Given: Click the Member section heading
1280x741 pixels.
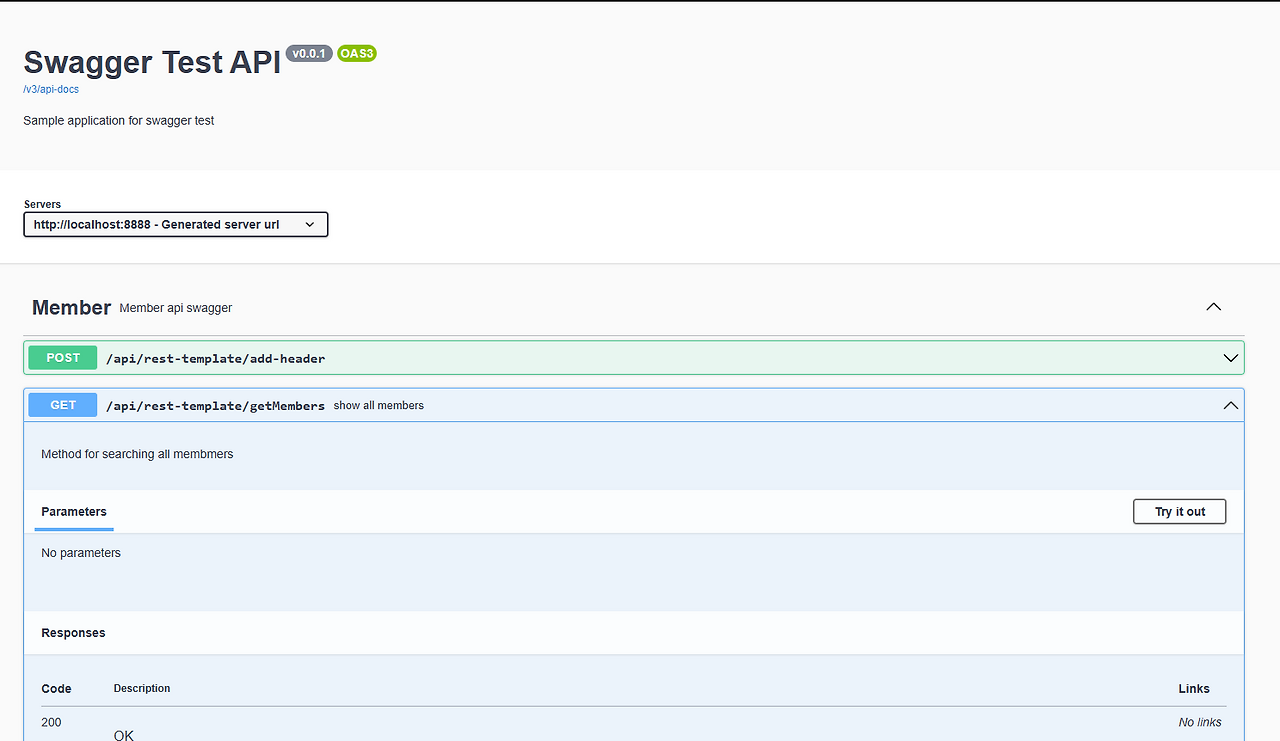Looking at the screenshot, I should (71, 307).
